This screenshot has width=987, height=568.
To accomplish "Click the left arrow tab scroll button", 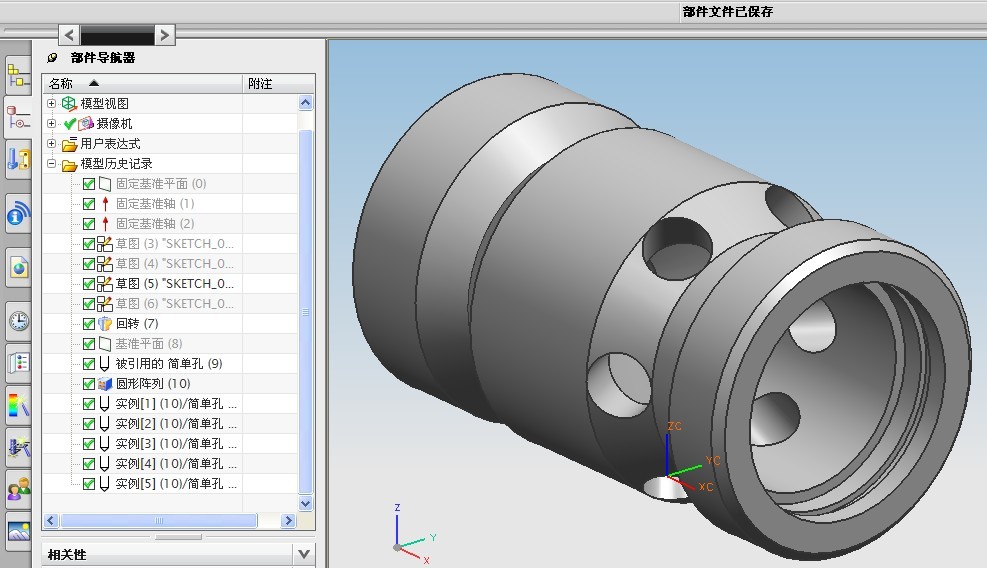I will pyautogui.click(x=69, y=35).
